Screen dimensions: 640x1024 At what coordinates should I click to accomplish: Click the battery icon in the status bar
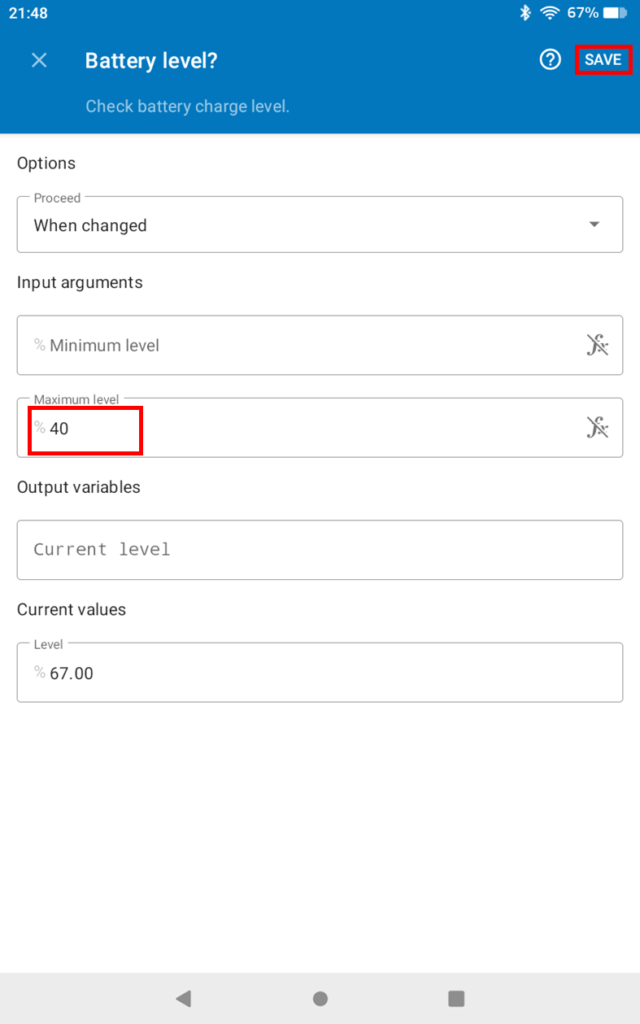click(x=614, y=13)
